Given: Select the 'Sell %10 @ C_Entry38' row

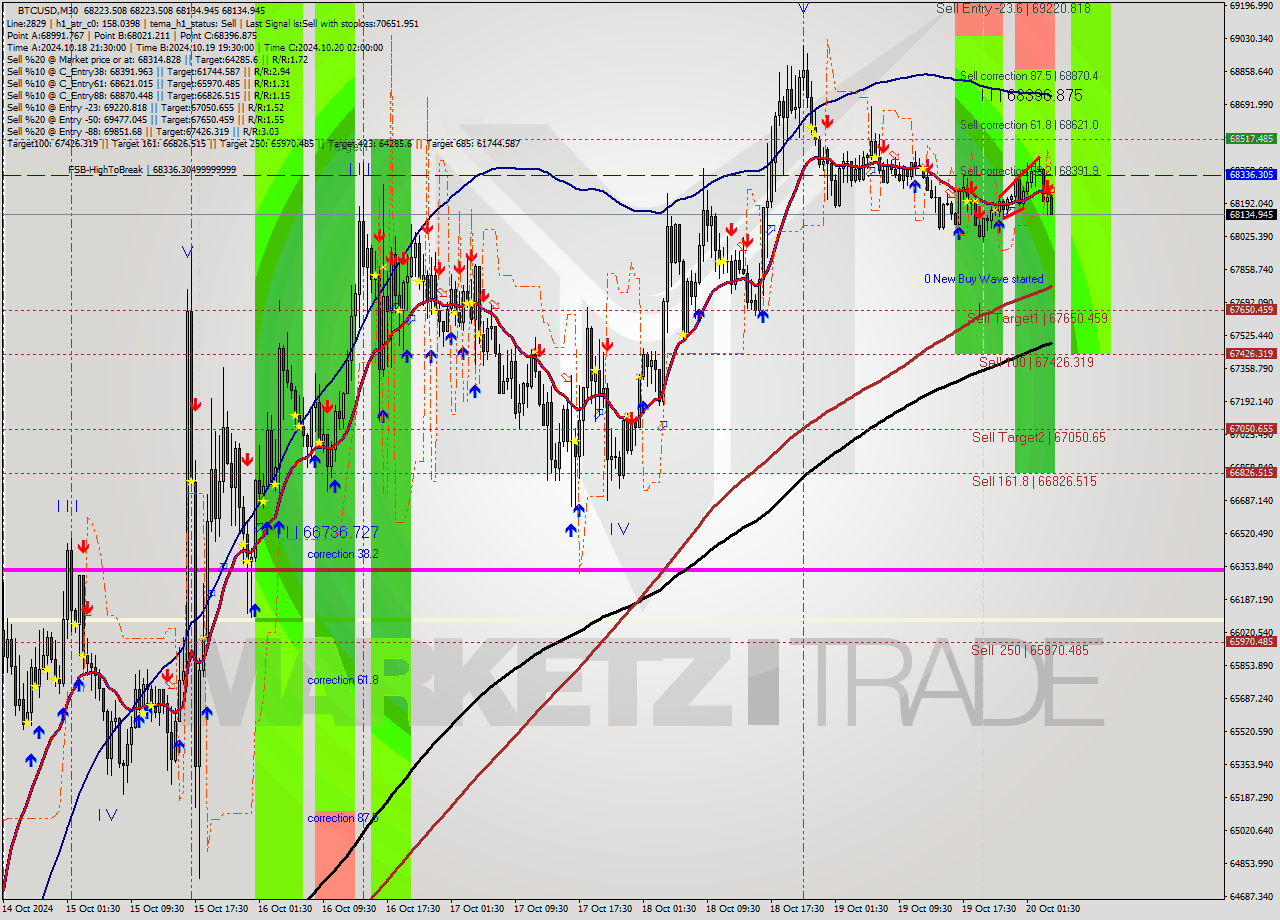Looking at the screenshot, I should 148,71.
